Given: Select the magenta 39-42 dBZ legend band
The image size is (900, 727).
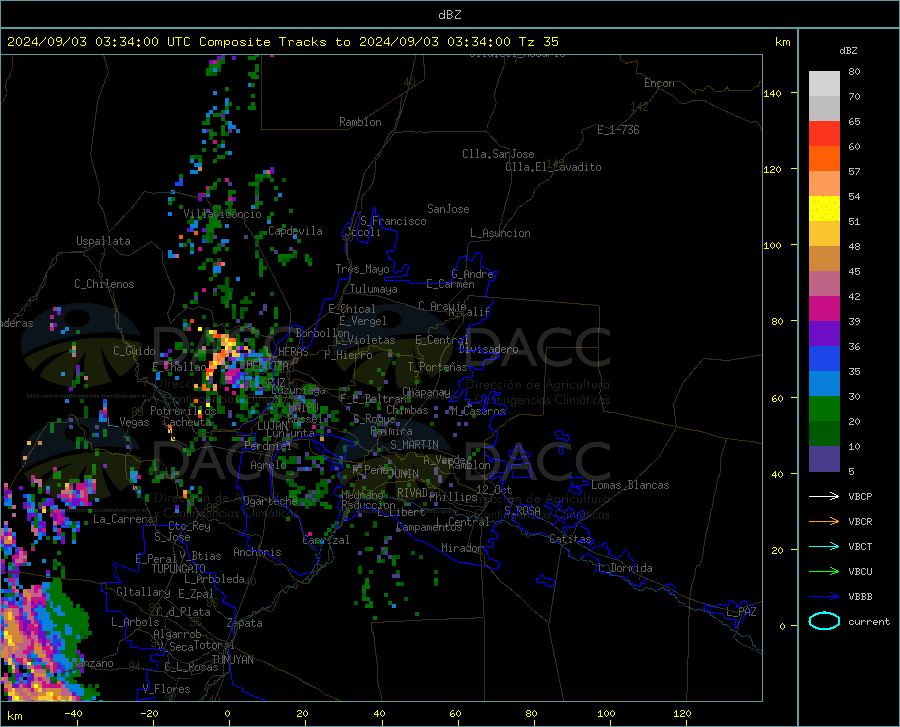Looking at the screenshot, I should (x=824, y=309).
